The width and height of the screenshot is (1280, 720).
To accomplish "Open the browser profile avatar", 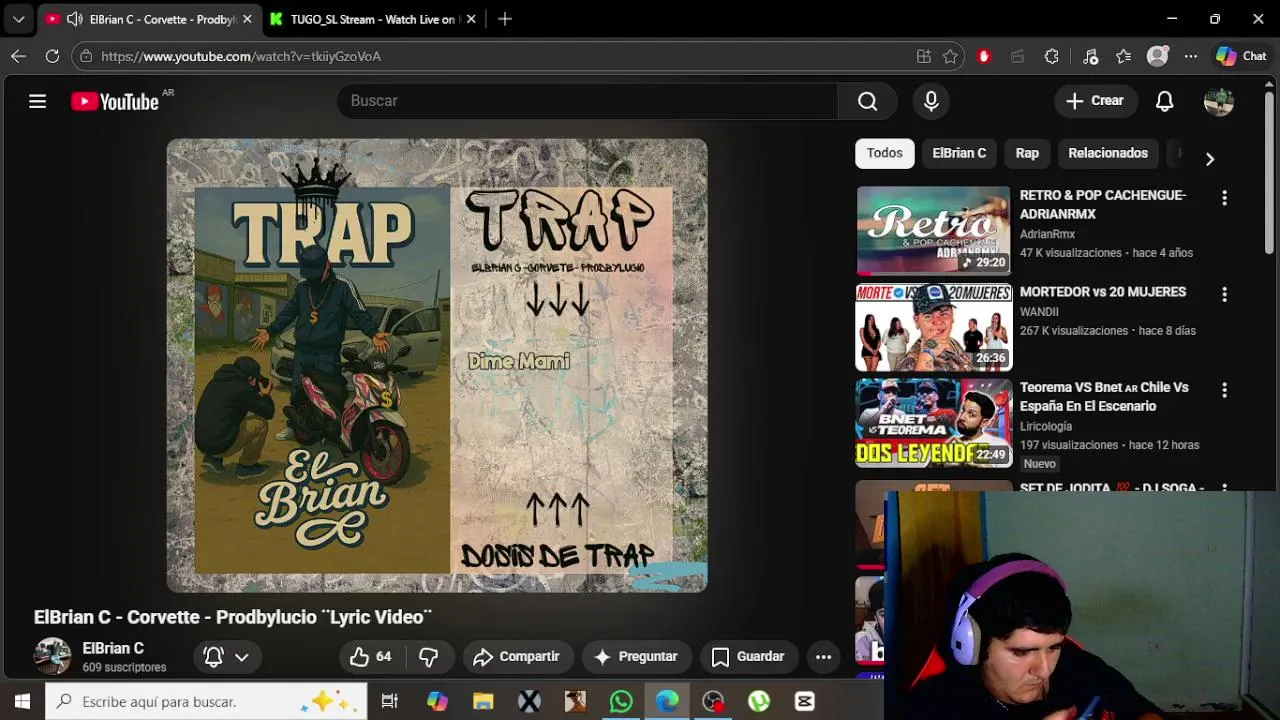I will pyautogui.click(x=1157, y=57).
